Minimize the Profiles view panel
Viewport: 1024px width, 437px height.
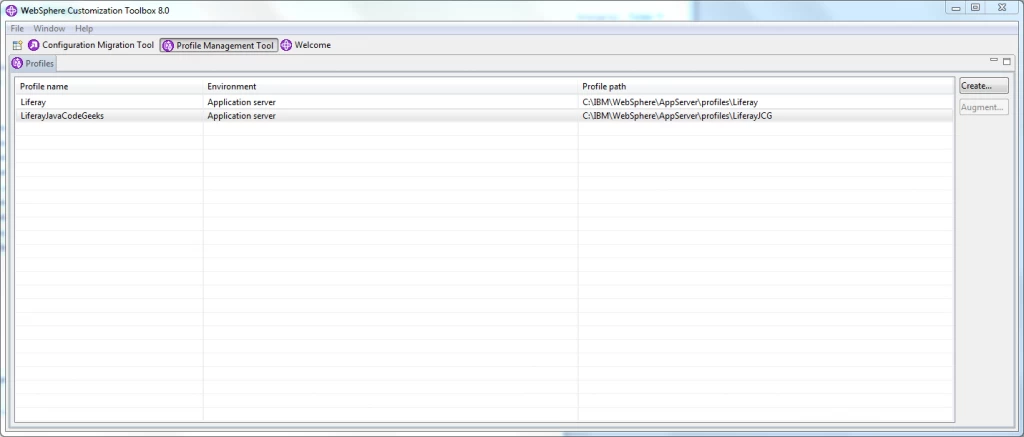pos(994,61)
